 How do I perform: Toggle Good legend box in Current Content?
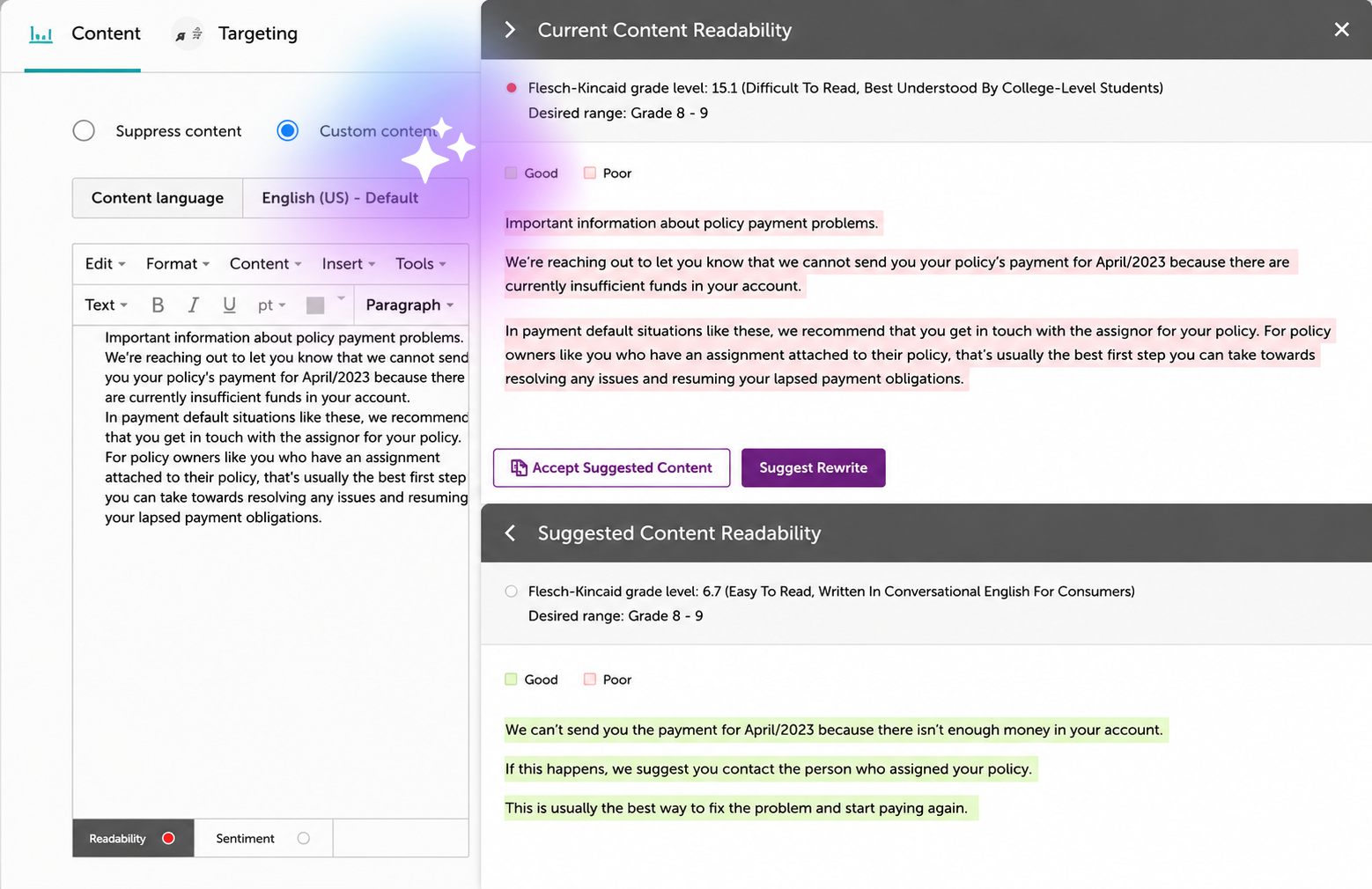[511, 173]
